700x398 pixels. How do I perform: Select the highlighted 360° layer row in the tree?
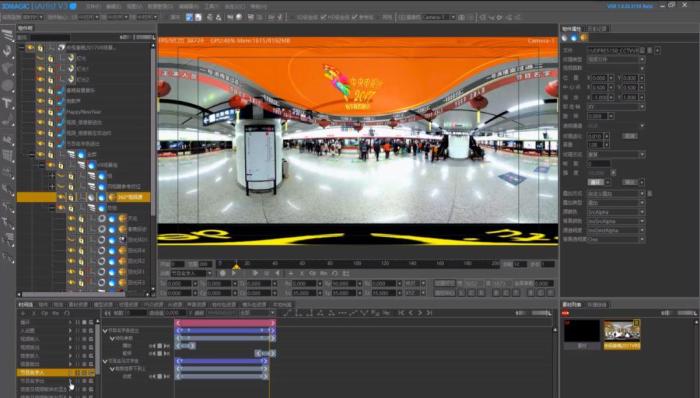(83, 197)
